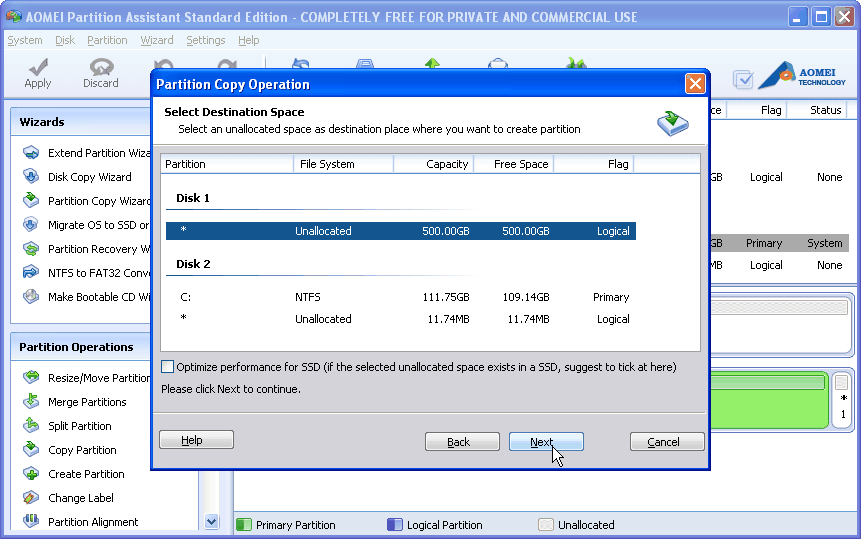861x539 pixels.
Task: Click the Help button in dialog
Action: click(x=197, y=440)
